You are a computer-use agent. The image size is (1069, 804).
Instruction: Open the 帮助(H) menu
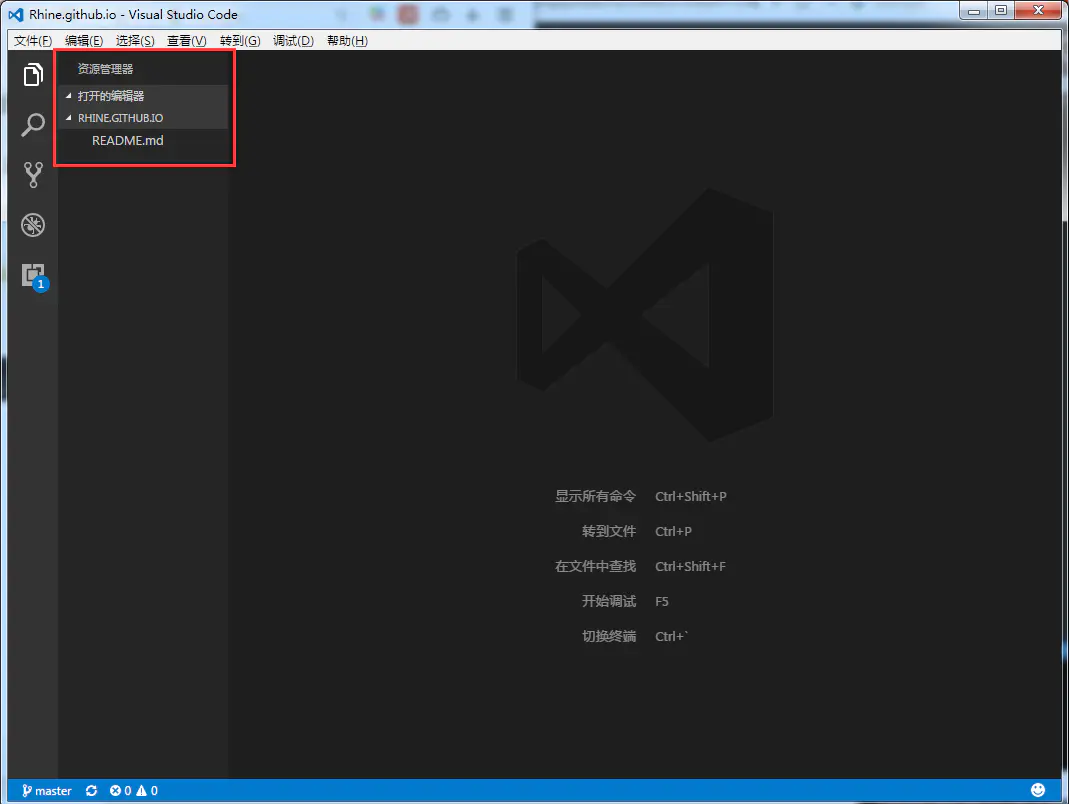(x=347, y=41)
